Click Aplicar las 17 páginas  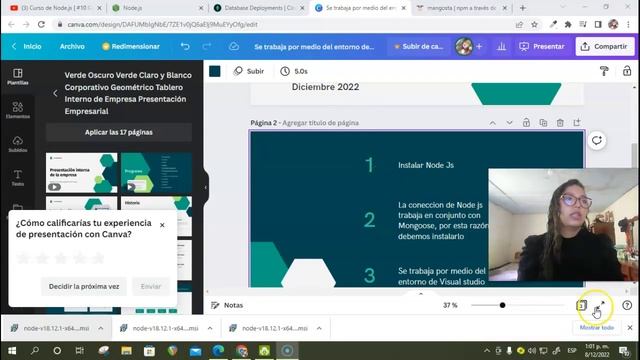(x=119, y=132)
